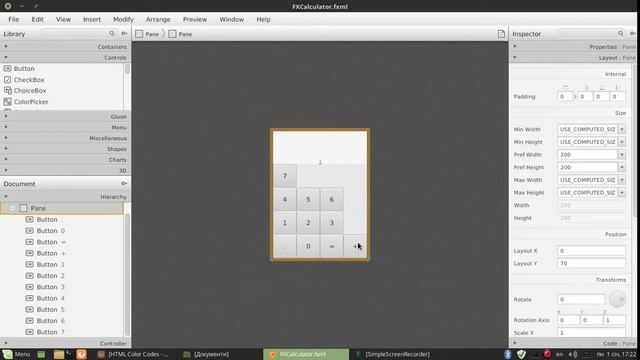The width and height of the screenshot is (640, 360).
Task: Switch to SimpleScreenRecorder taskbar window
Action: 393,354
